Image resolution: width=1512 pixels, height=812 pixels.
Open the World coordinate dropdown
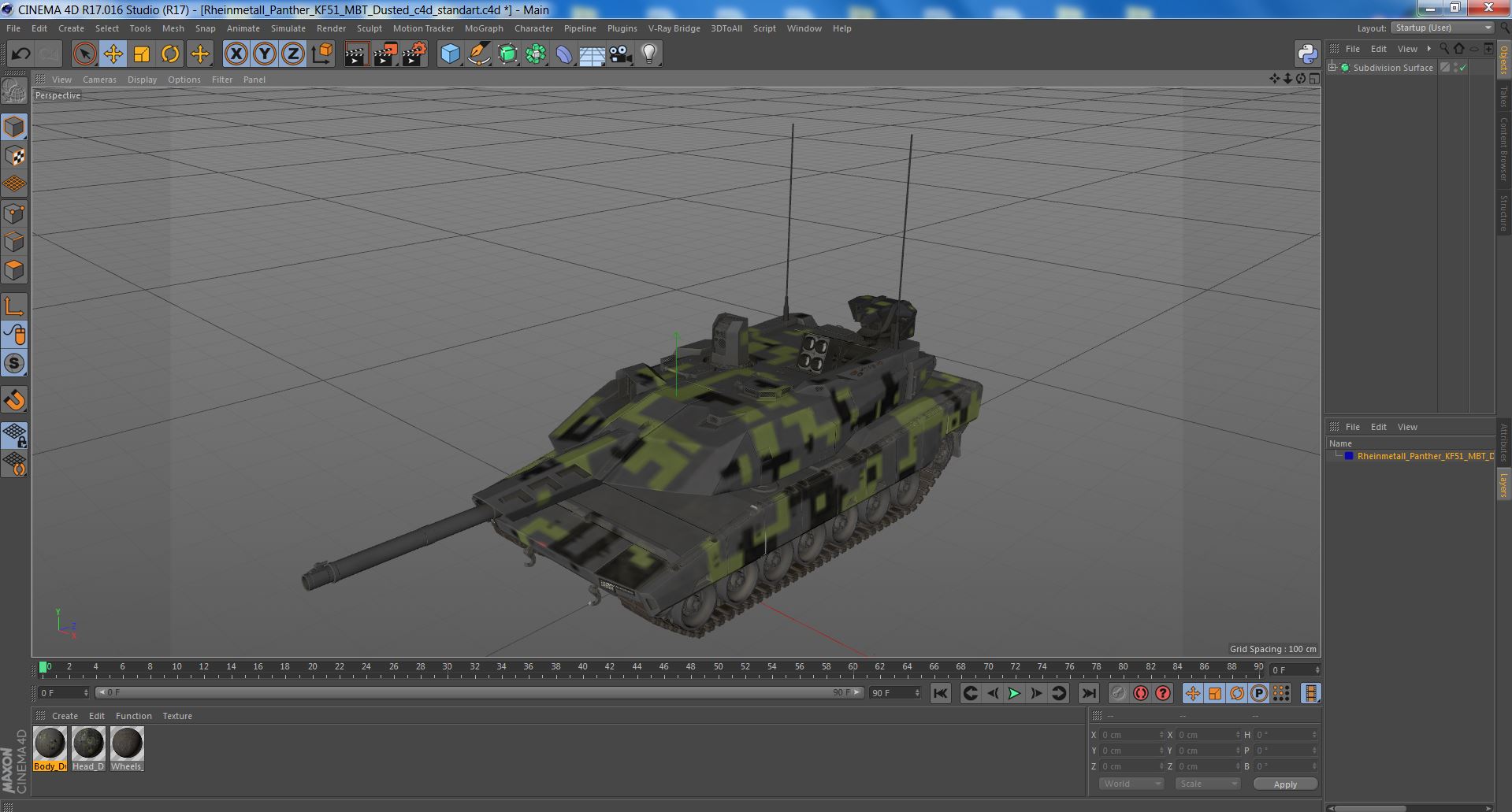1131,784
